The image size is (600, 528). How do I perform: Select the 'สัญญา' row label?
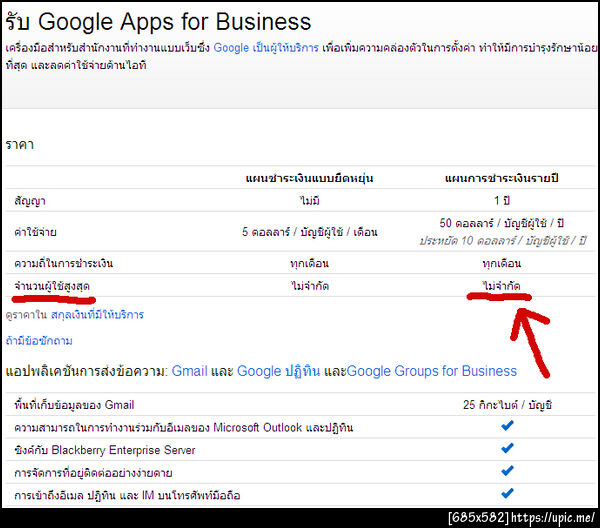click(x=29, y=201)
